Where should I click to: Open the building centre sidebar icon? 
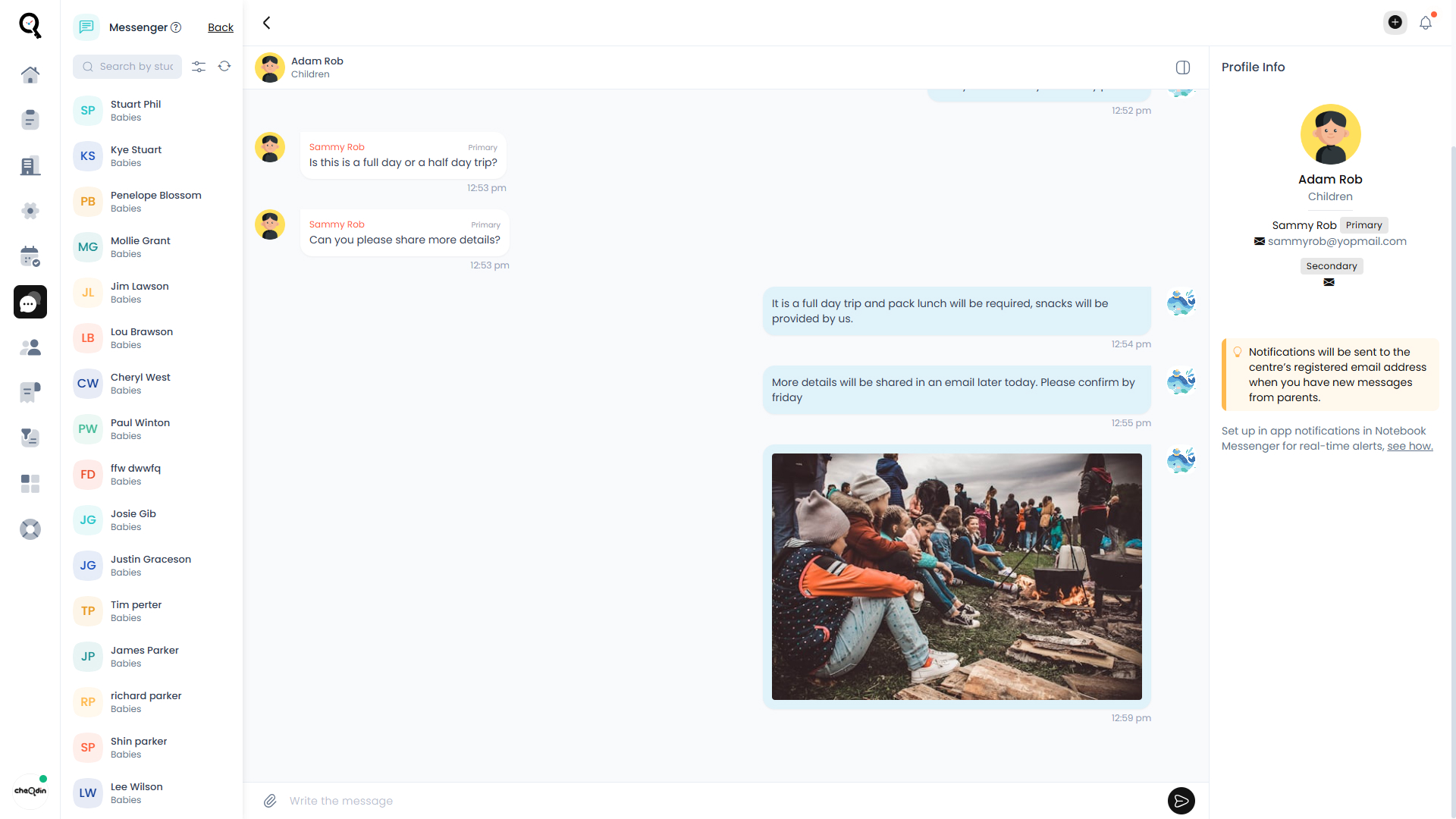pos(30,165)
